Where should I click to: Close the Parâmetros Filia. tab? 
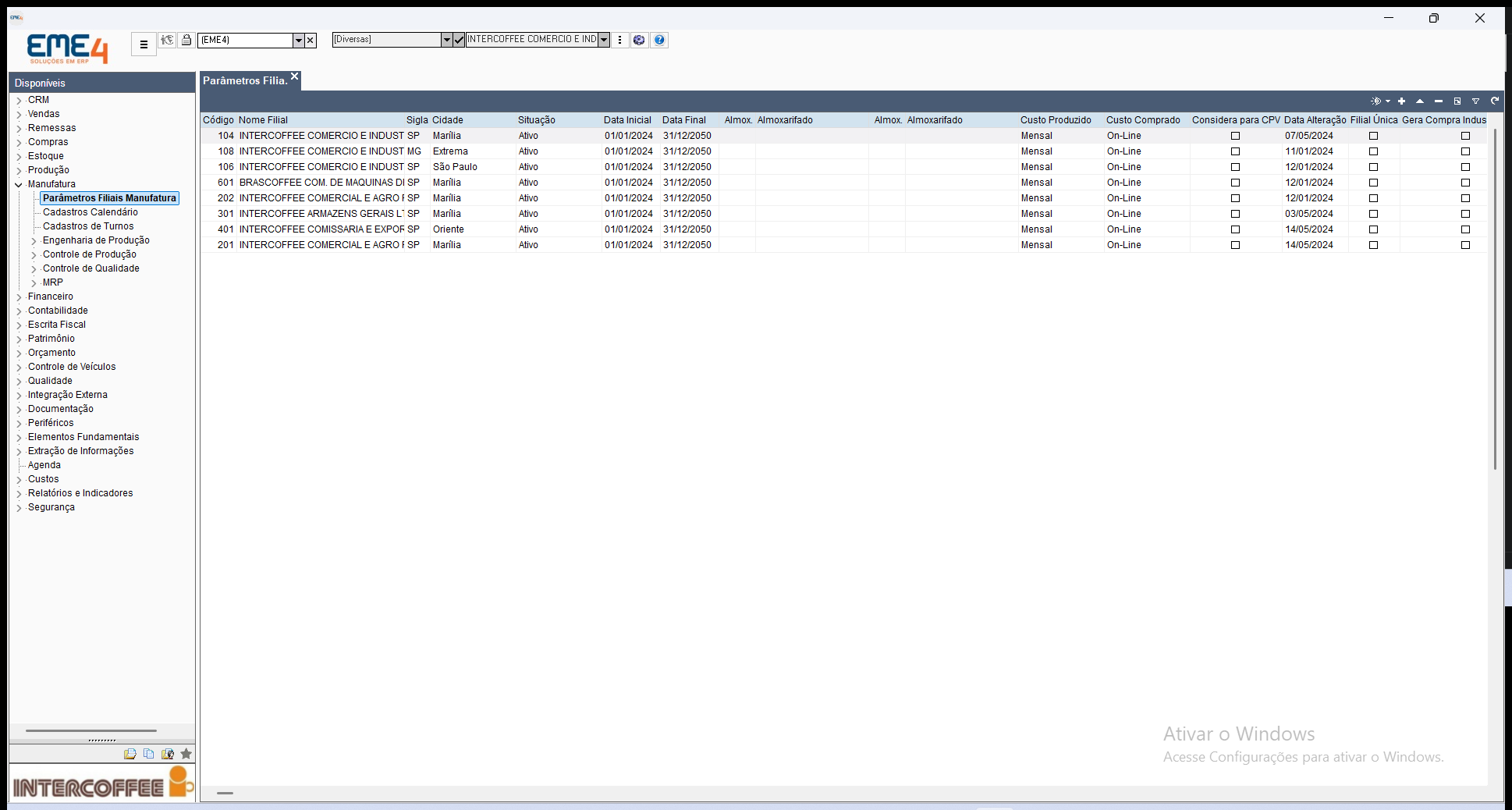pos(294,76)
